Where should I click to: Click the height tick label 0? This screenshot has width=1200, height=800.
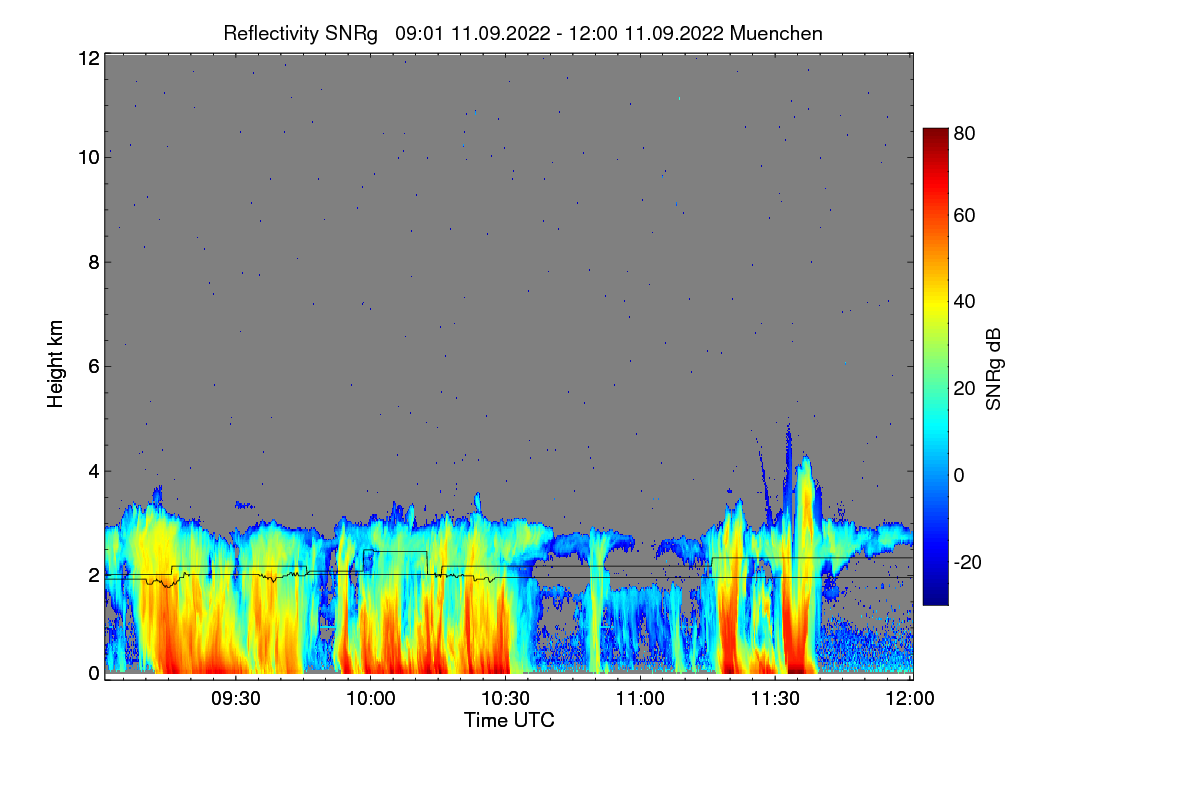click(x=93, y=673)
